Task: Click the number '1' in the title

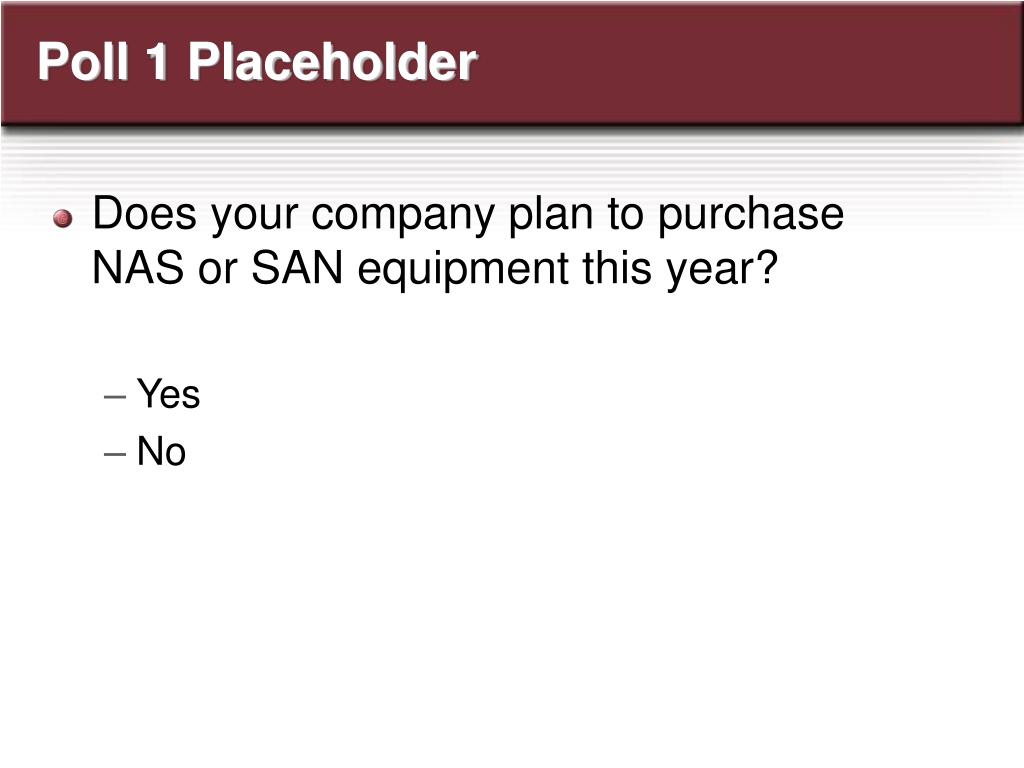Action: pyautogui.click(x=157, y=62)
